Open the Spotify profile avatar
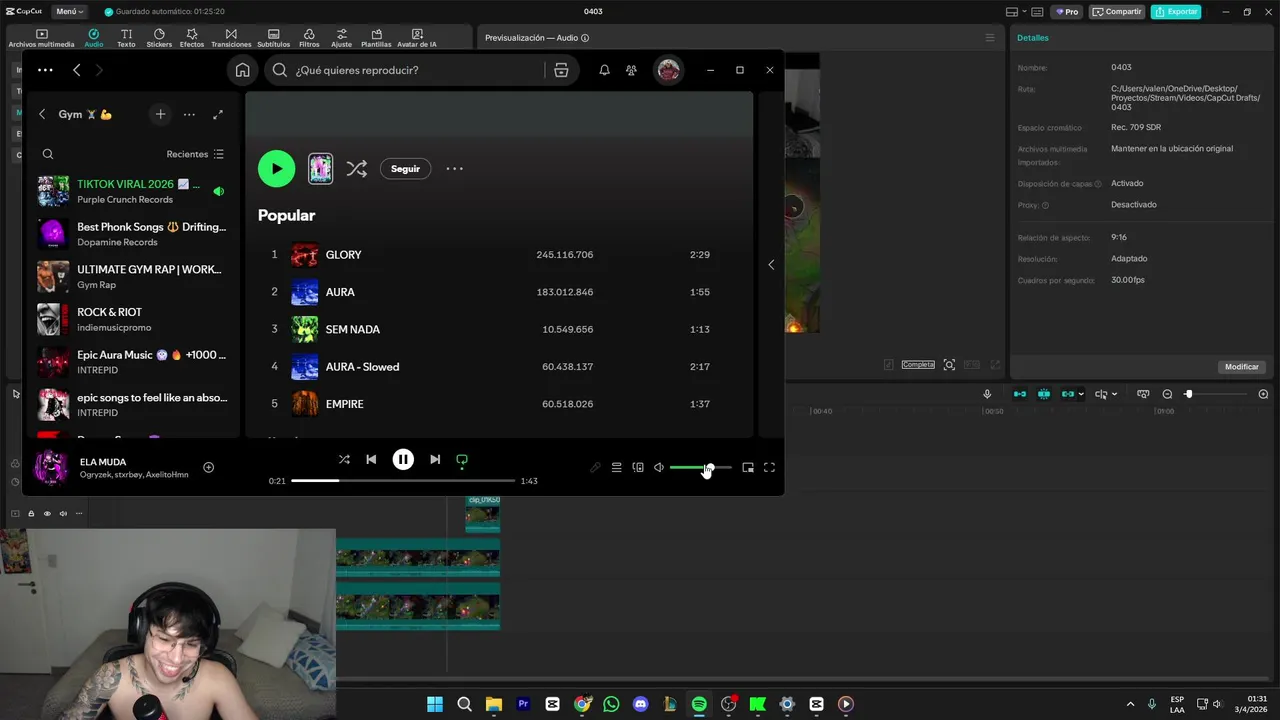This screenshot has height=720, width=1280. 668,70
